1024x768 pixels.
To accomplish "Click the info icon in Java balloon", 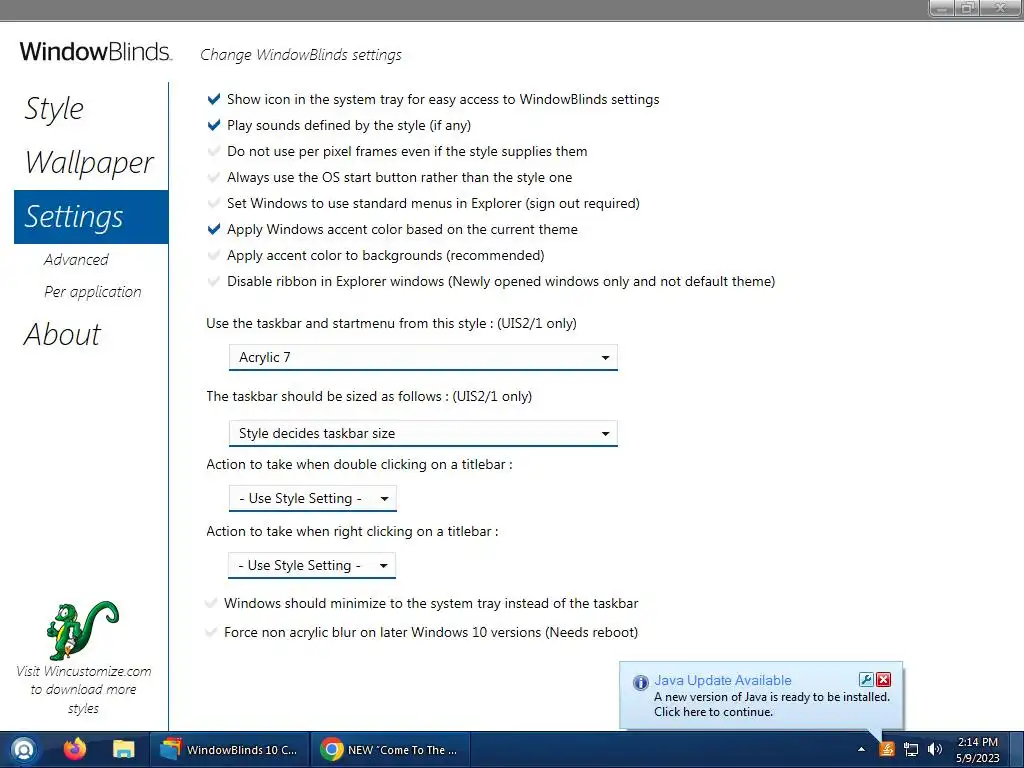I will pyautogui.click(x=641, y=682).
